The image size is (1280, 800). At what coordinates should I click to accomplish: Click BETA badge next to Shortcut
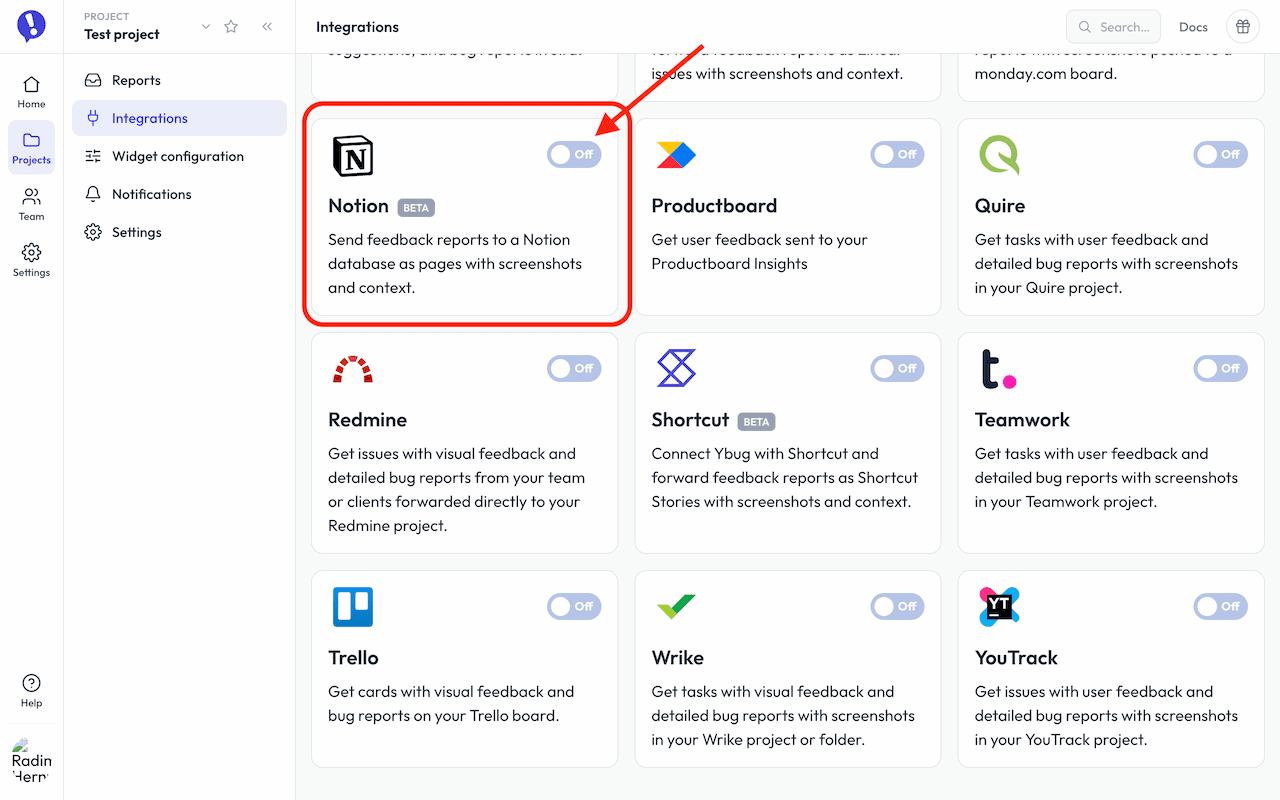[x=756, y=422]
